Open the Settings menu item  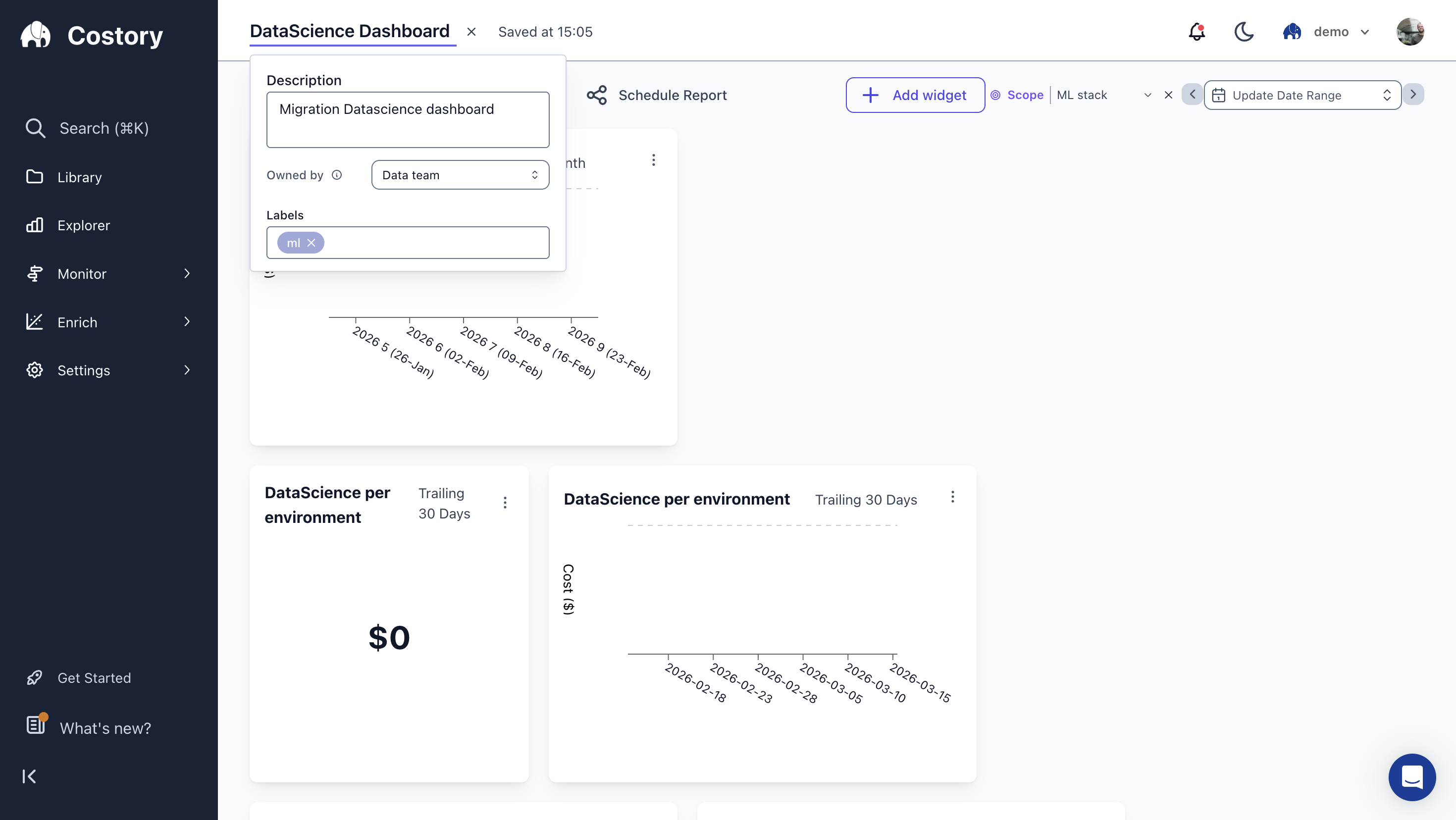tap(85, 370)
